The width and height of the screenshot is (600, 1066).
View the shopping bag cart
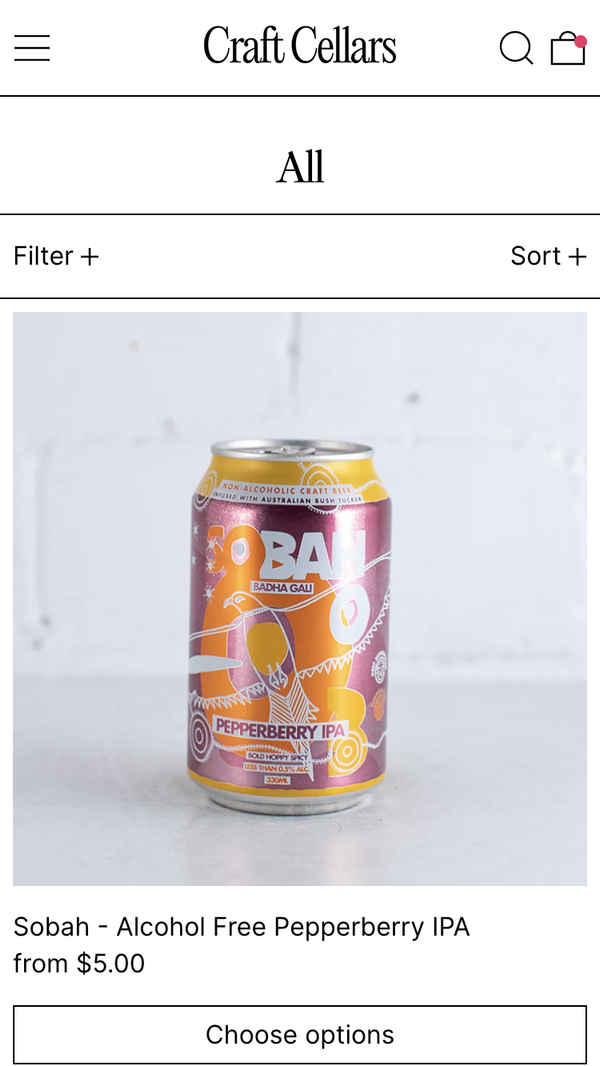coord(568,48)
